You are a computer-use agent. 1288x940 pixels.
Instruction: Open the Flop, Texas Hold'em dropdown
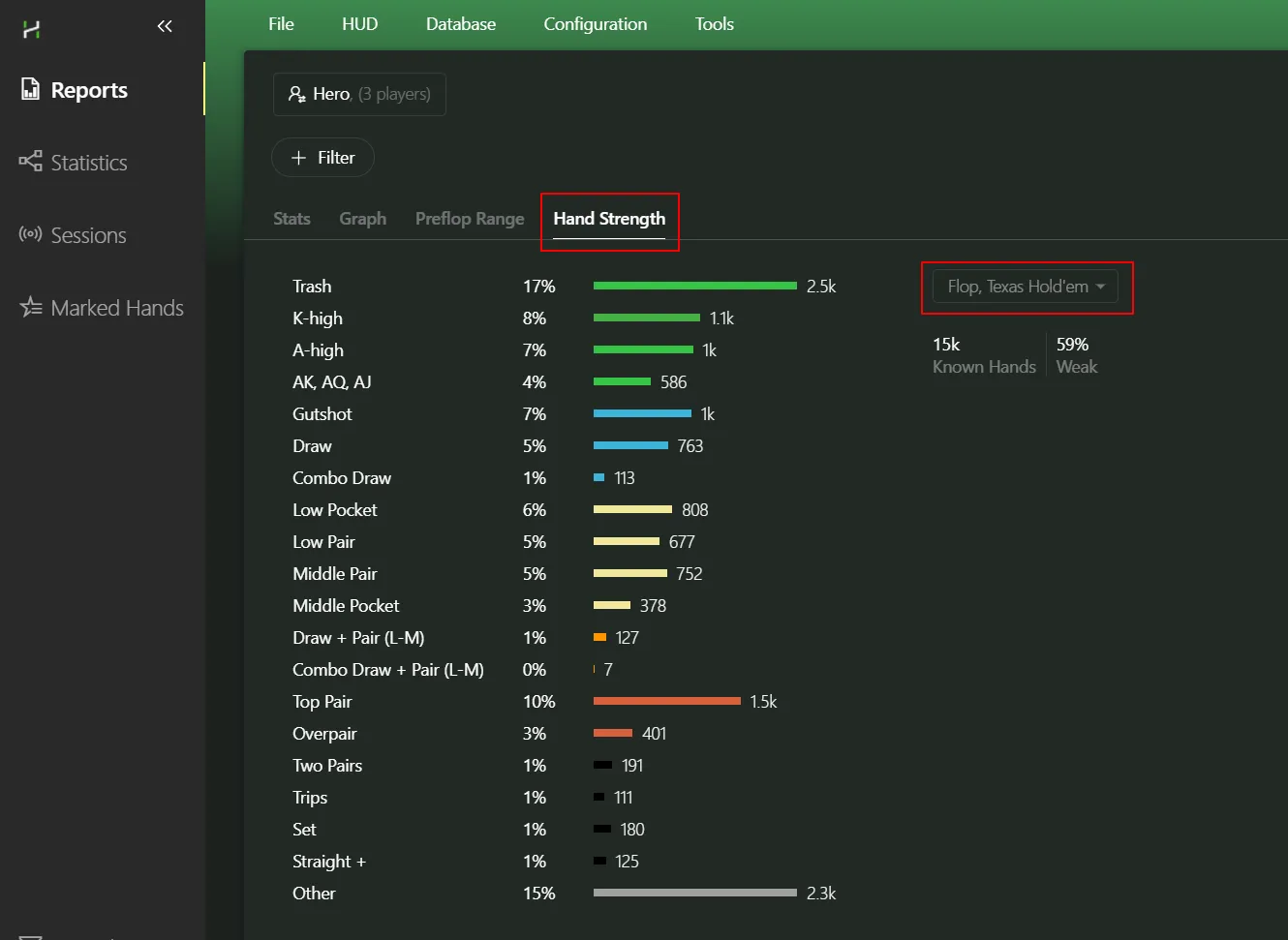tap(1025, 287)
